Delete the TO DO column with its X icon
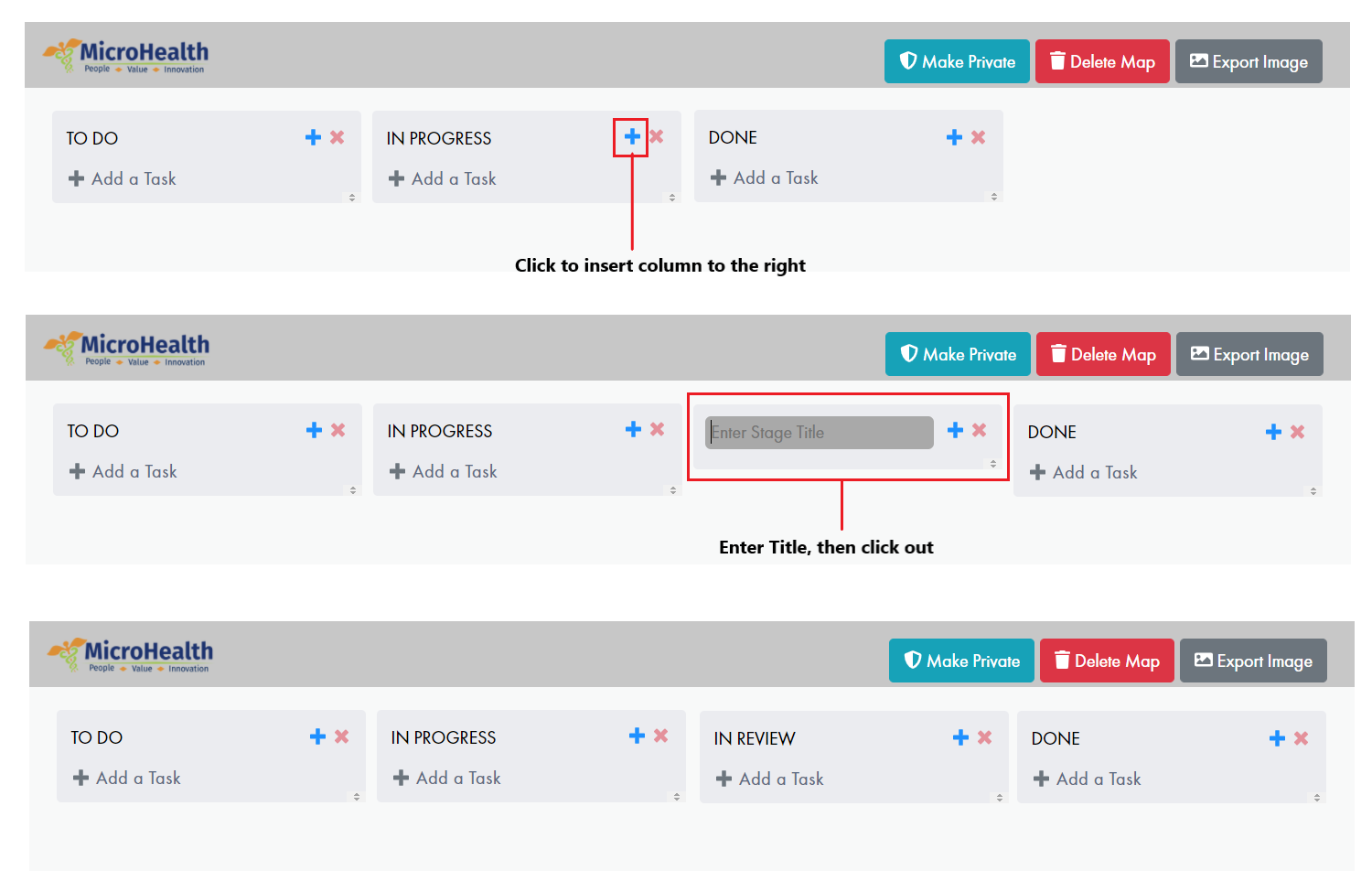Image resolution: width=1372 pixels, height=881 pixels. [x=336, y=136]
